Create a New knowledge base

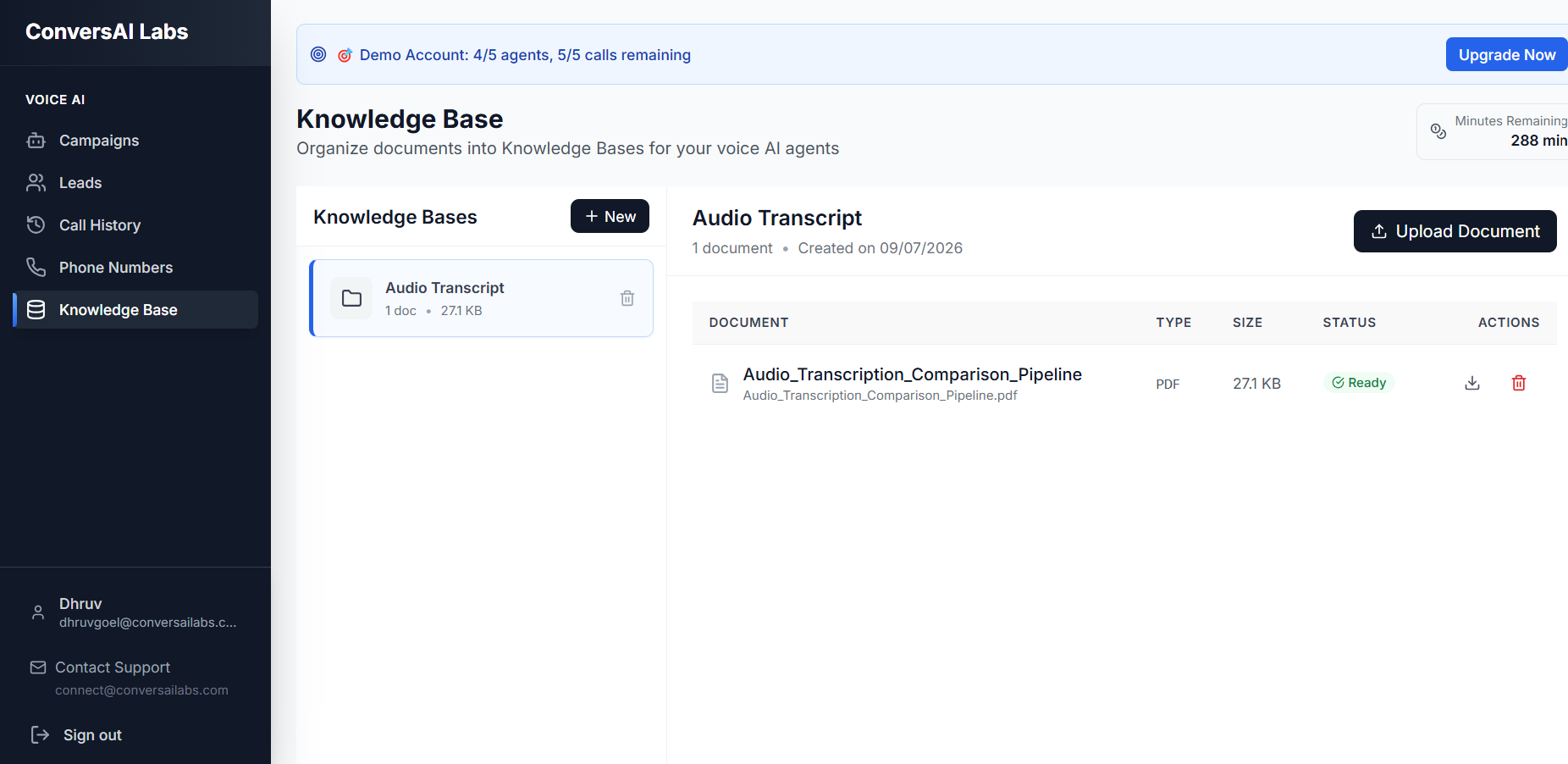pos(610,216)
